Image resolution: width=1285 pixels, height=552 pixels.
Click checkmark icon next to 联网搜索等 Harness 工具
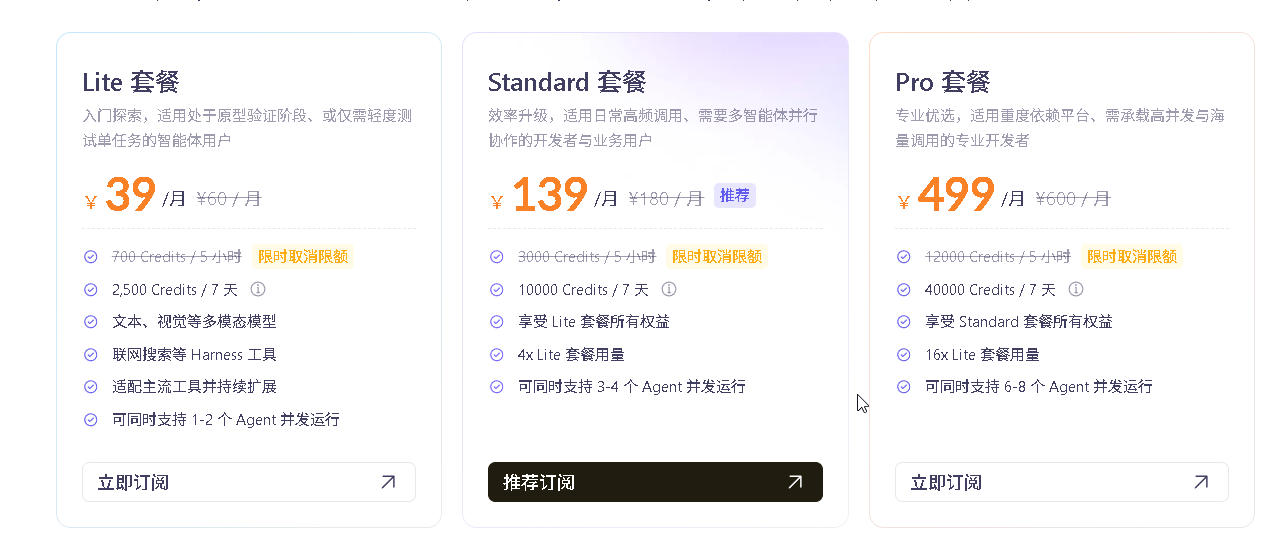tap(91, 355)
